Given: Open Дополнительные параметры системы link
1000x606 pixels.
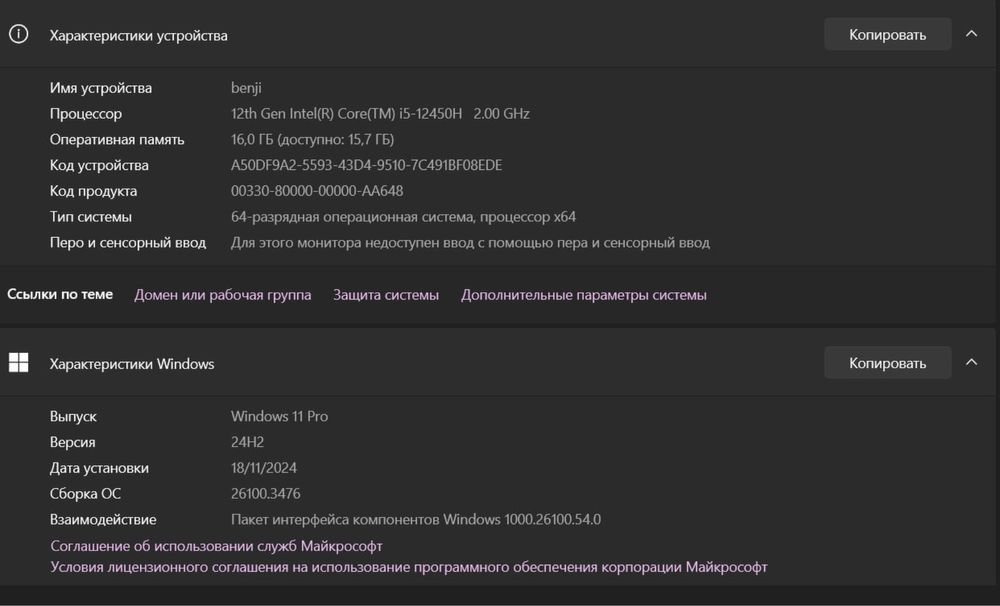Looking at the screenshot, I should pyautogui.click(x=583, y=295).
